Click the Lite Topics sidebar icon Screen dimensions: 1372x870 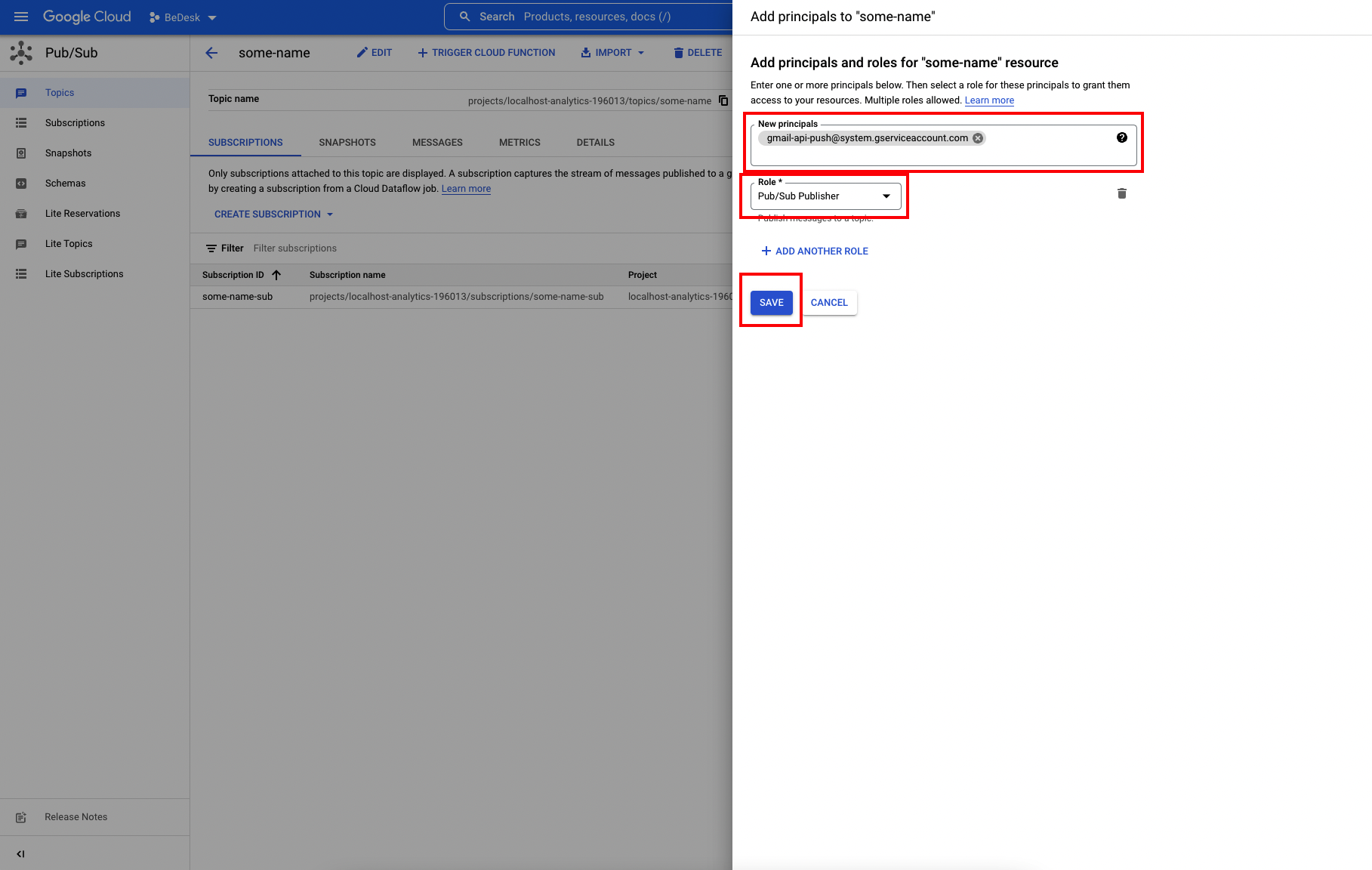point(21,244)
